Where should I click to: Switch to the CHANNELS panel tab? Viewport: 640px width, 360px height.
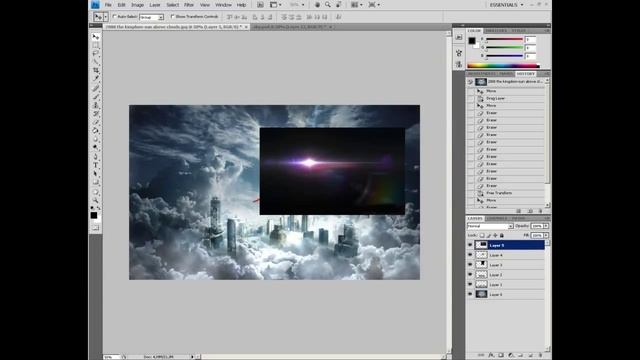click(x=496, y=218)
